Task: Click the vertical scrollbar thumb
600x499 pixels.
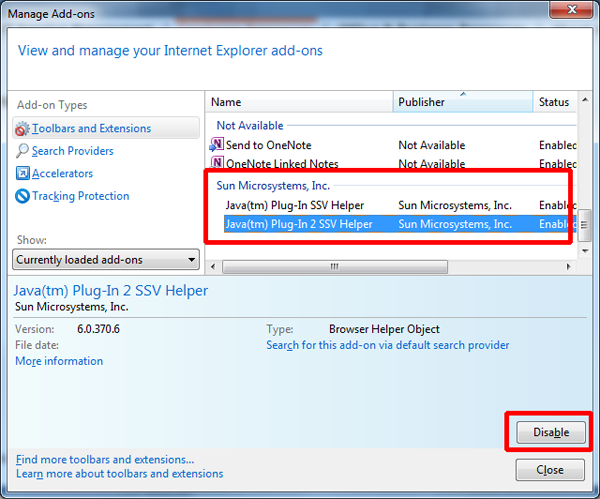Action: 584,225
